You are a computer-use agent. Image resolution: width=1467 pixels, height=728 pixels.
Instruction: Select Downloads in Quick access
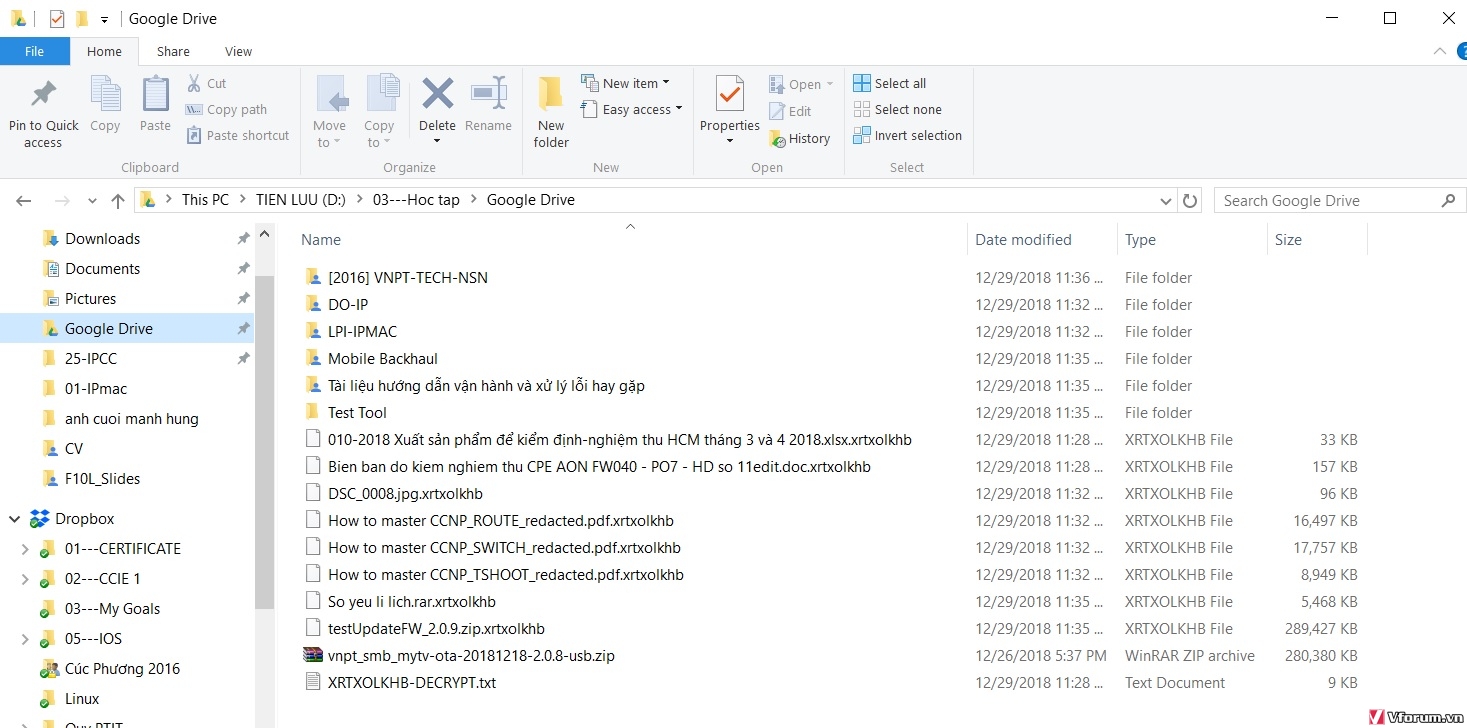pos(102,238)
